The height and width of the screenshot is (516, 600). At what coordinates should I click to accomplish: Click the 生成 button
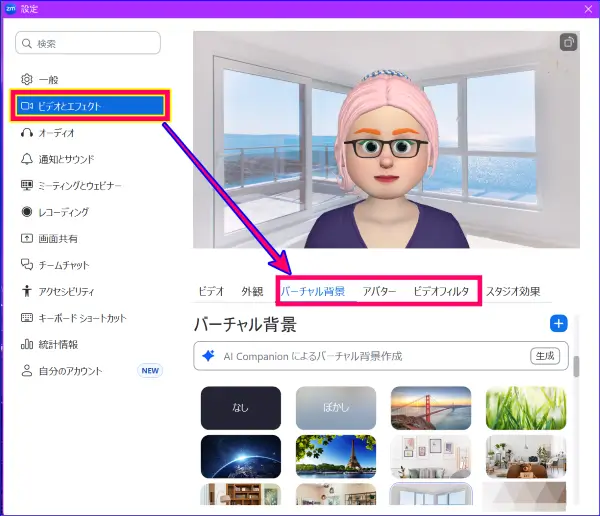(545, 356)
